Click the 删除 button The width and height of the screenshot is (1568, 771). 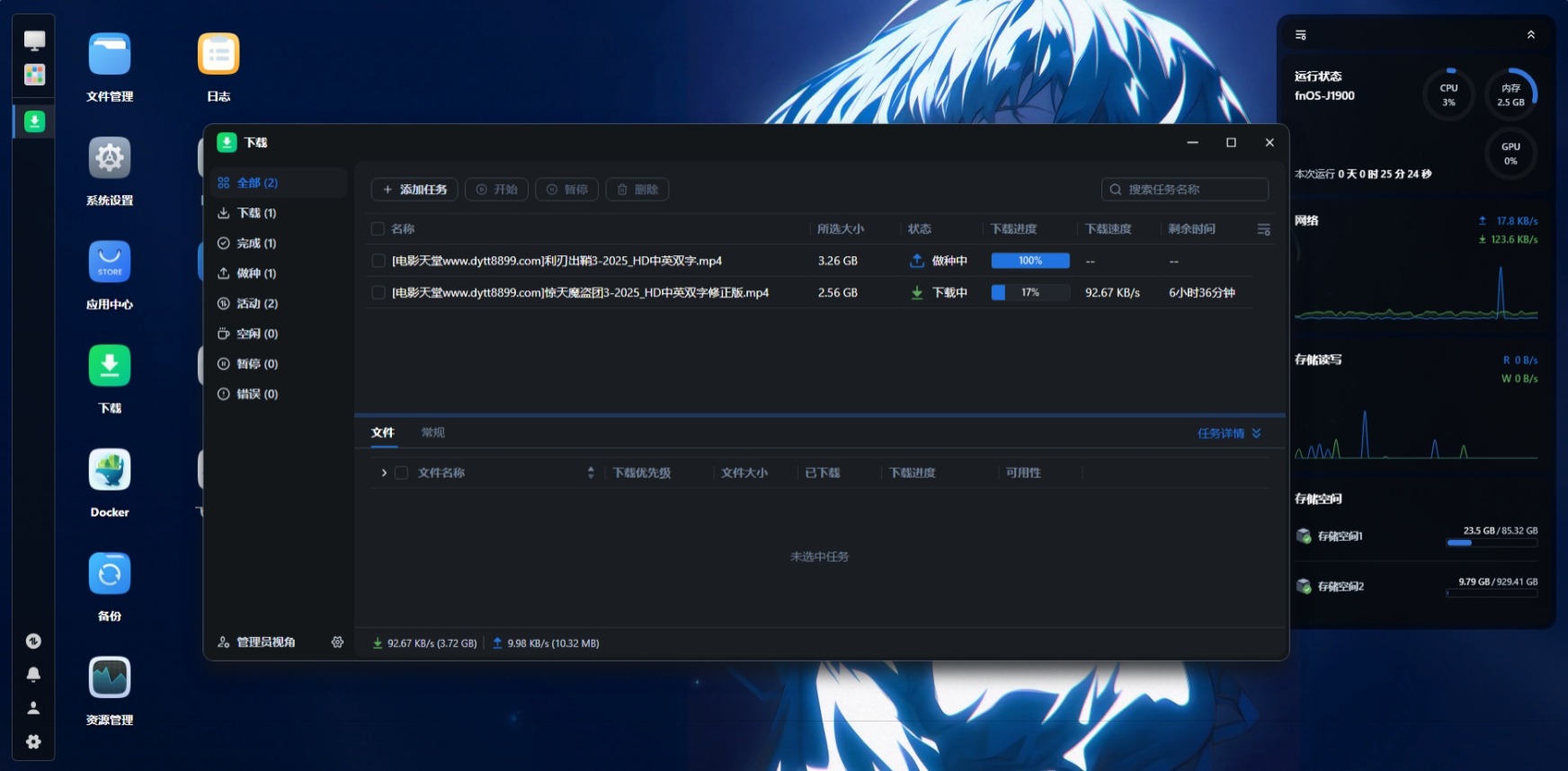637,190
